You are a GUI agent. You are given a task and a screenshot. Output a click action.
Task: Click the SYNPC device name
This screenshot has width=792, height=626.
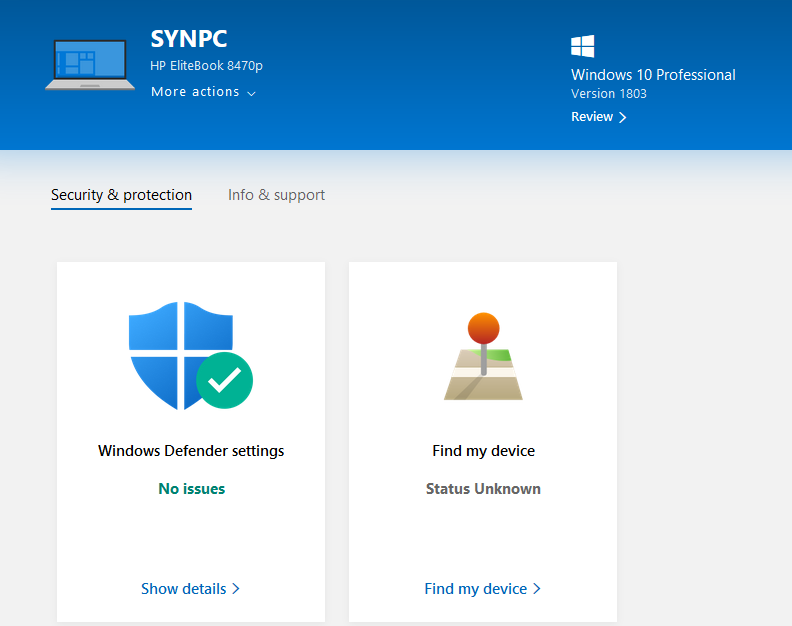(189, 39)
